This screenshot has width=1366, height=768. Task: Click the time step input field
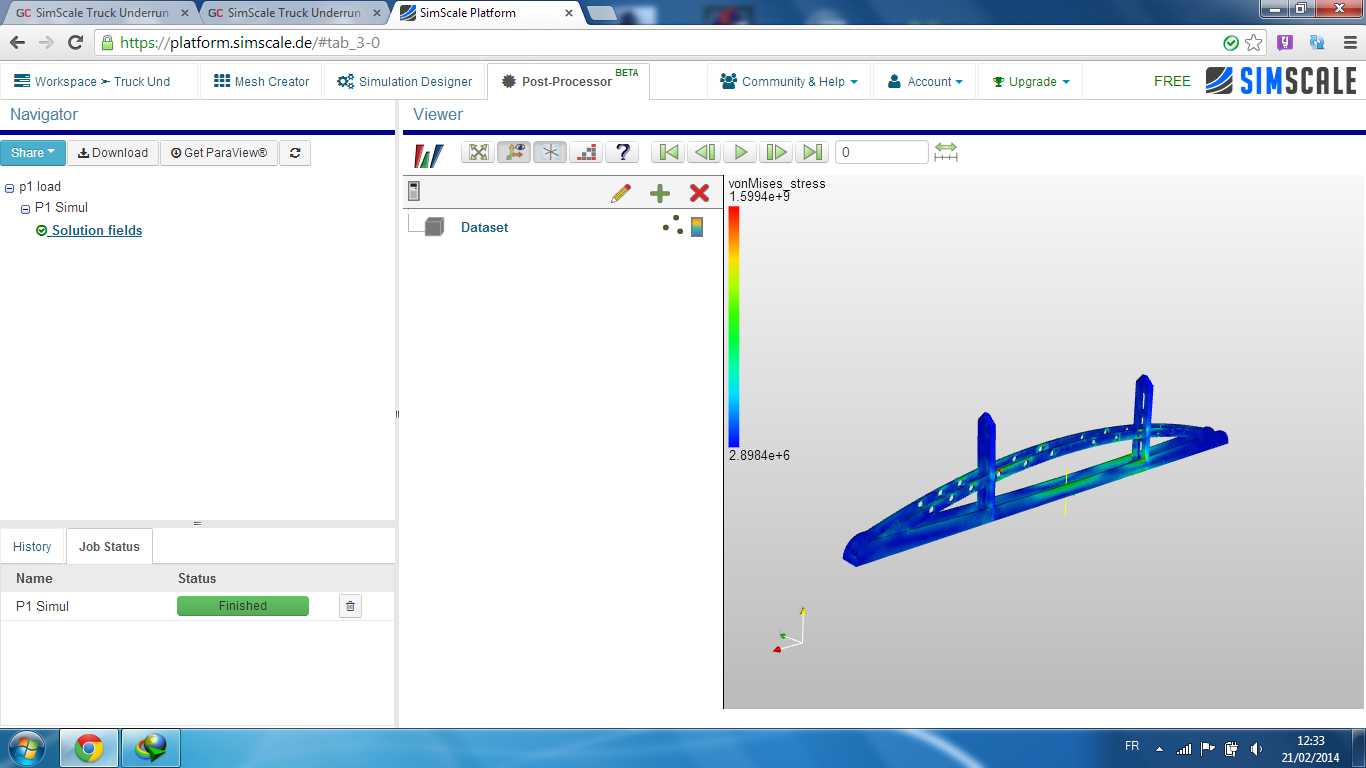click(882, 152)
